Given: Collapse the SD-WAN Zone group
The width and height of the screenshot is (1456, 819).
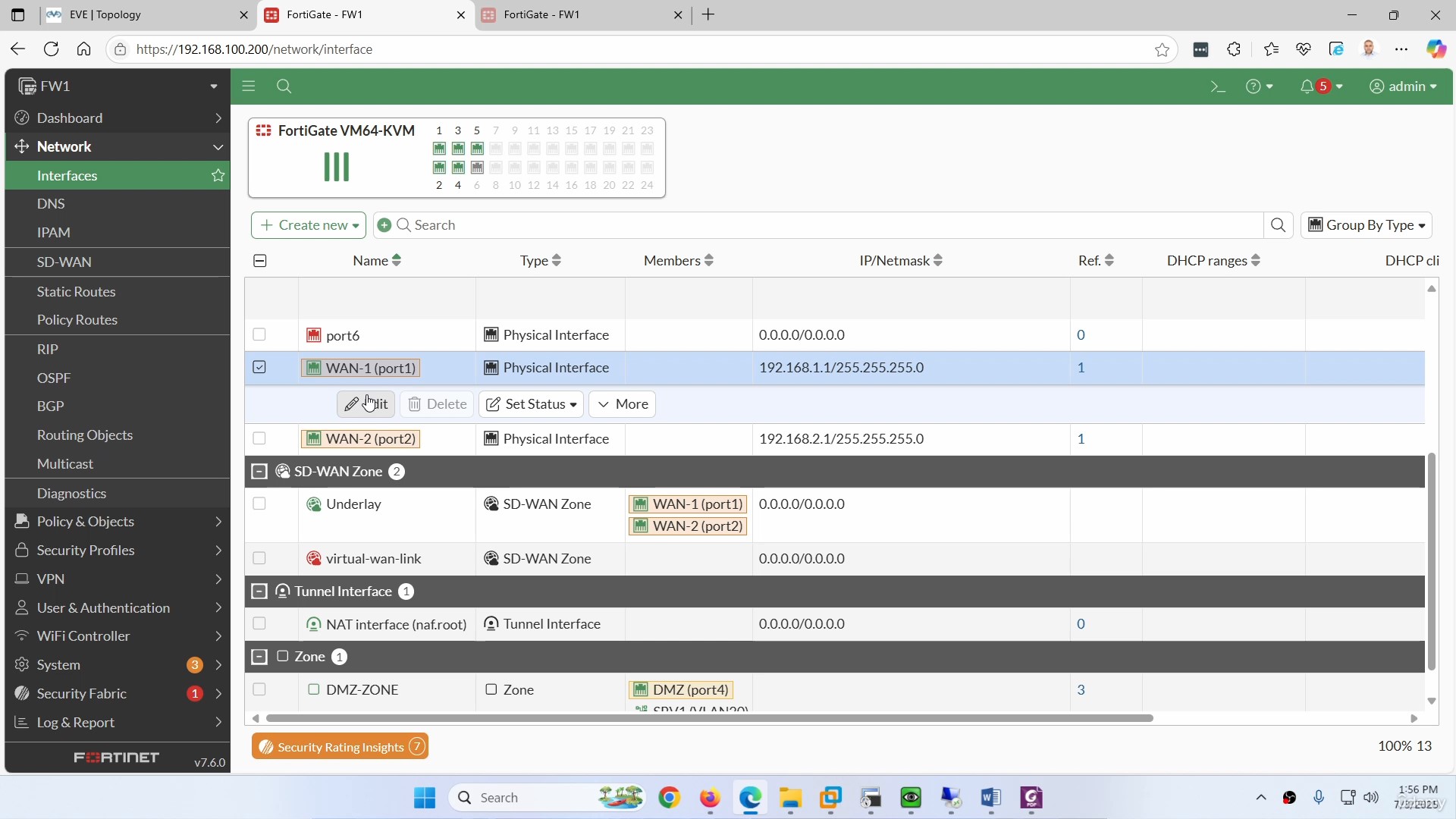Looking at the screenshot, I should pos(259,472).
